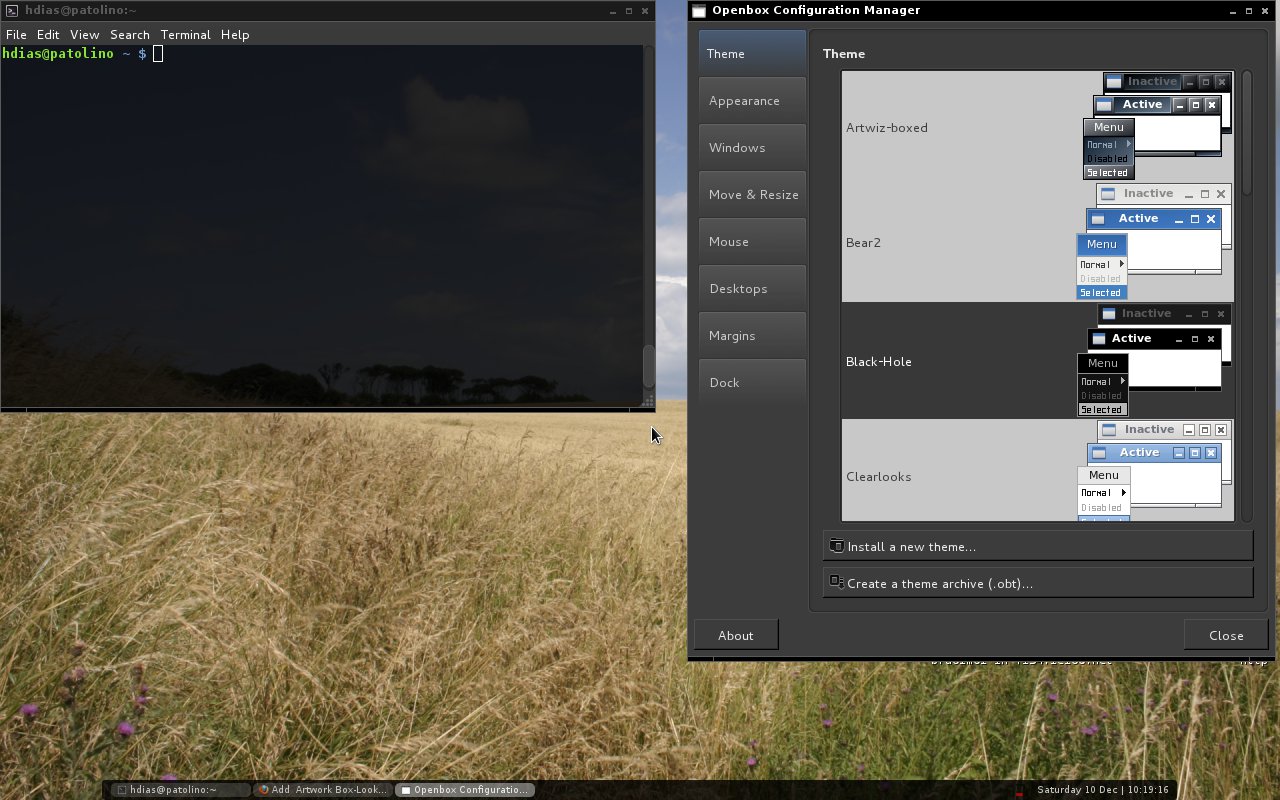Switch to Add Artwork Box-Look browser in taskbar
Image resolution: width=1280 pixels, height=800 pixels.
[x=322, y=789]
